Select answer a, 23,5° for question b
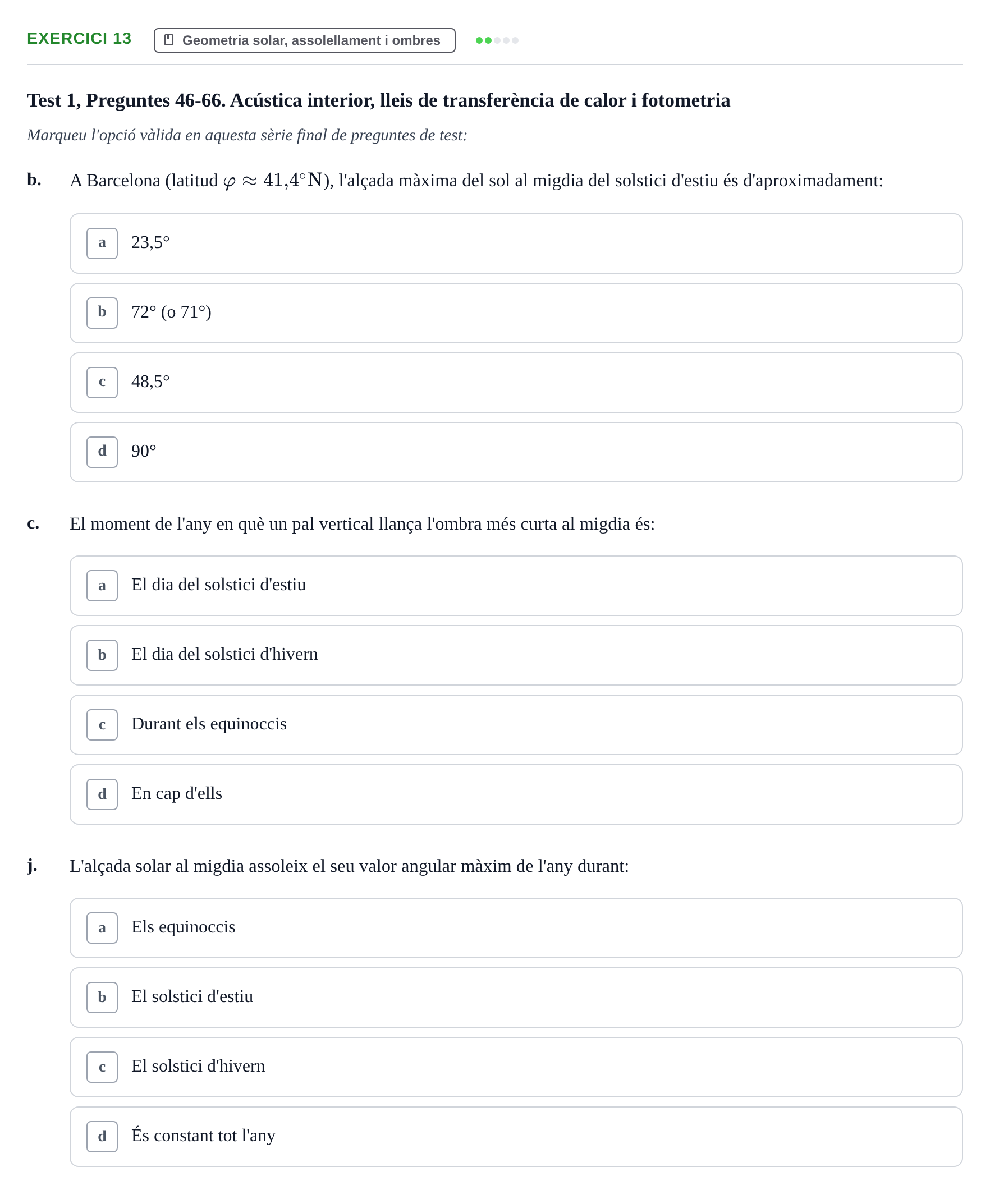The image size is (990, 1204). (516, 243)
